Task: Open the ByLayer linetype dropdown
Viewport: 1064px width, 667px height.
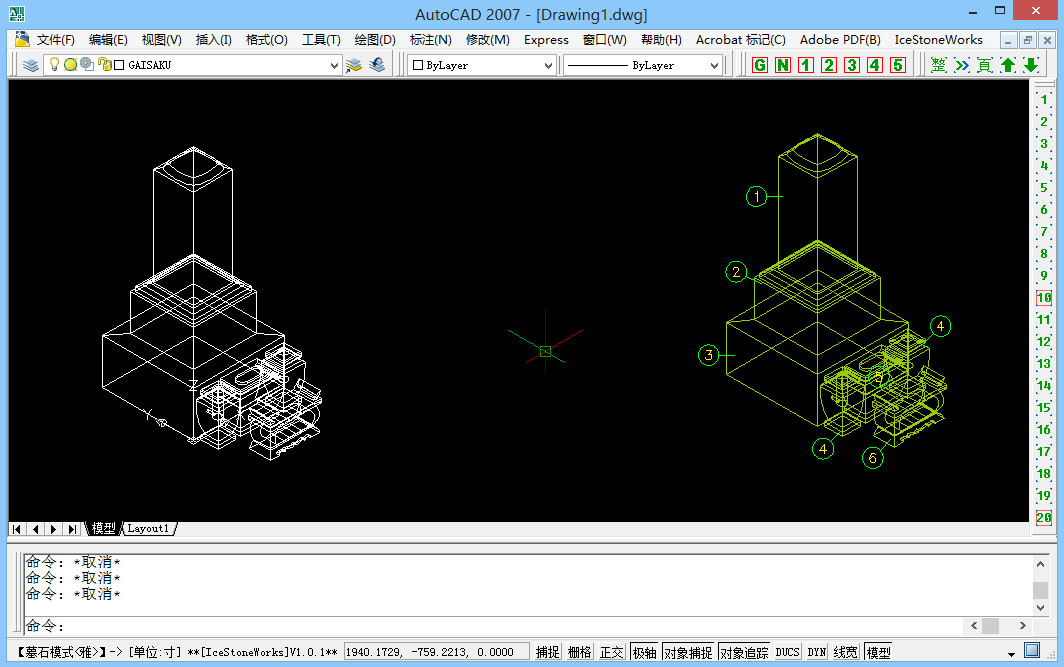Action: click(x=714, y=65)
